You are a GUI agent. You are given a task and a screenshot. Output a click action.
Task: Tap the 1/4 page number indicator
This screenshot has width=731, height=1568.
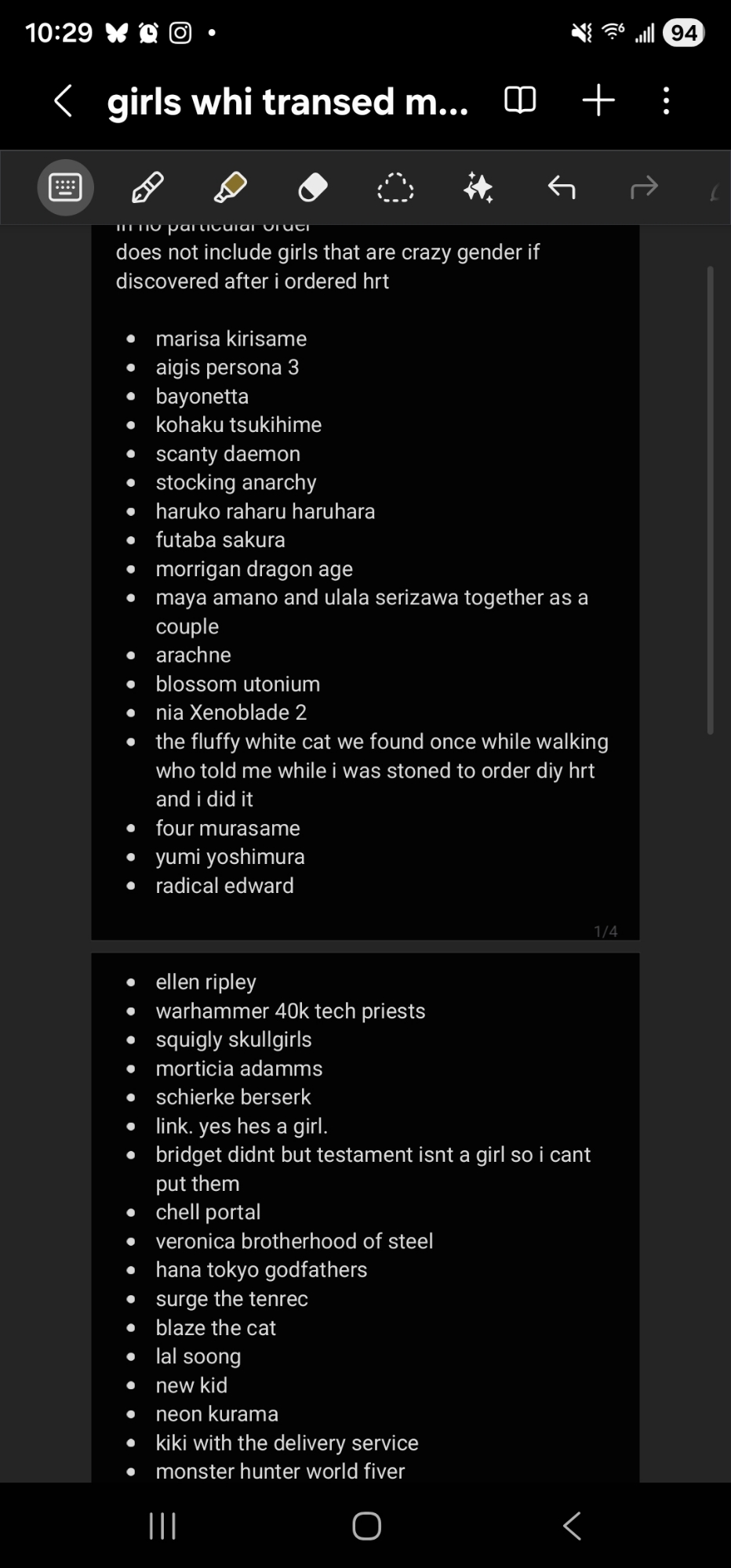pos(606,931)
